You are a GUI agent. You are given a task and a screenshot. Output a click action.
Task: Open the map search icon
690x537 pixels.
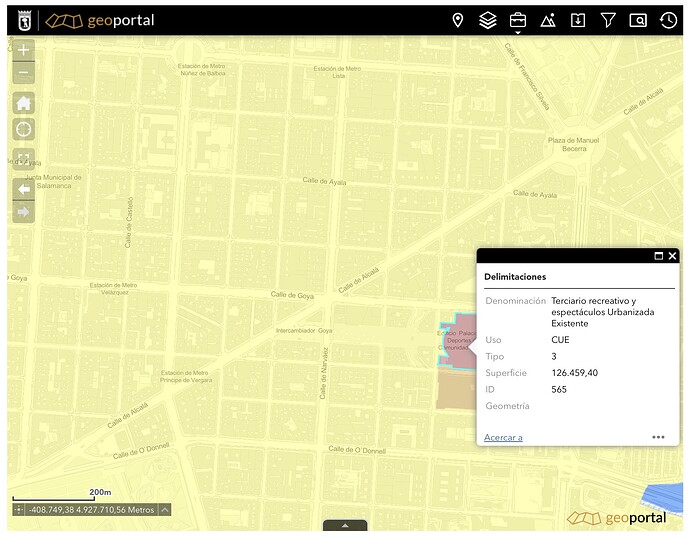638,20
